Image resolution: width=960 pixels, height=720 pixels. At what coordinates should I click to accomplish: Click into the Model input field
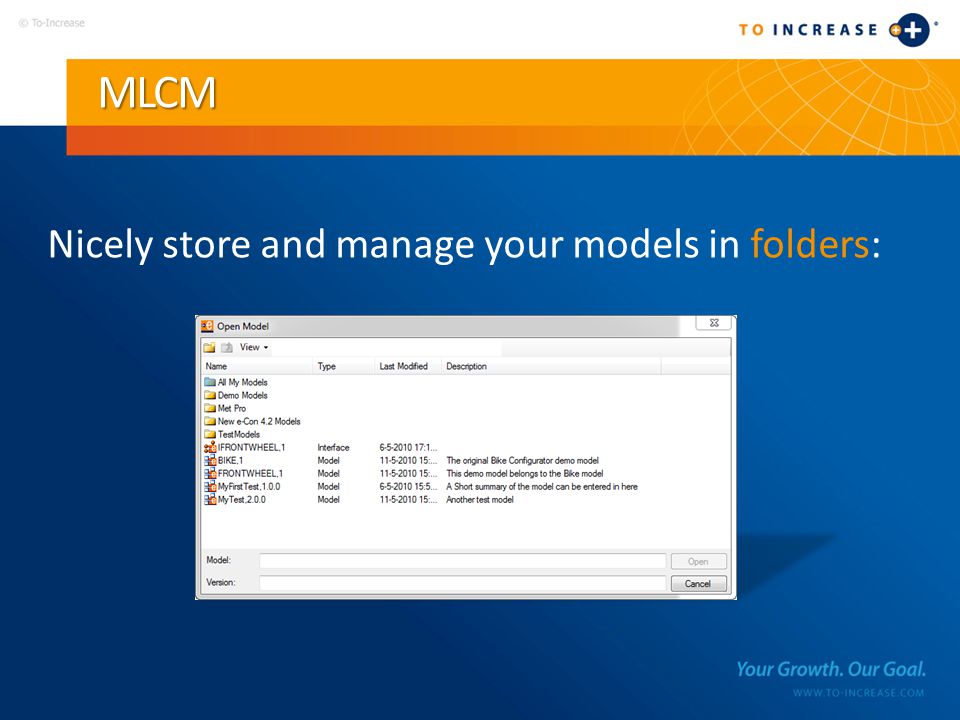462,561
